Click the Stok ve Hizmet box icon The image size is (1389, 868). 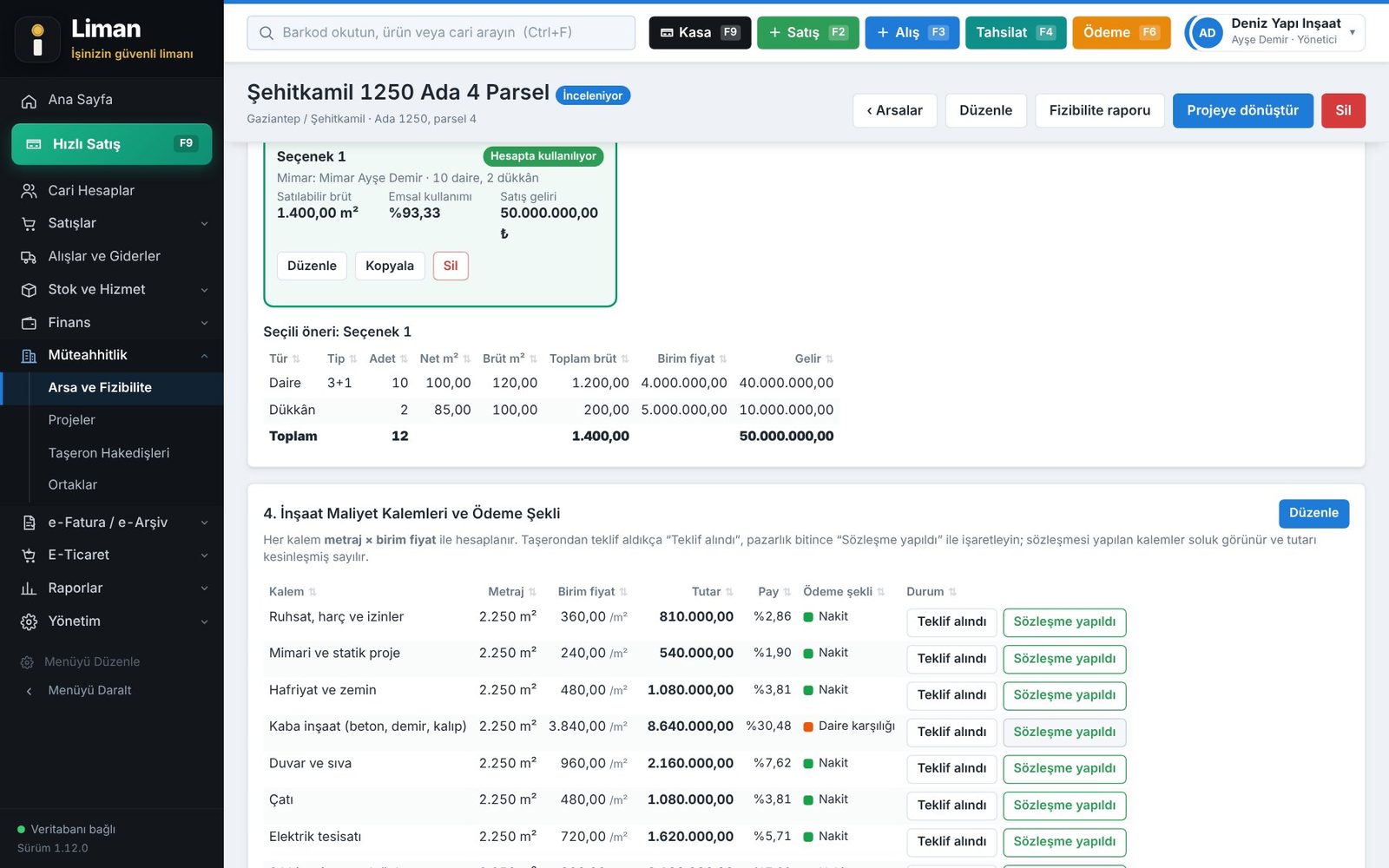pos(29,290)
